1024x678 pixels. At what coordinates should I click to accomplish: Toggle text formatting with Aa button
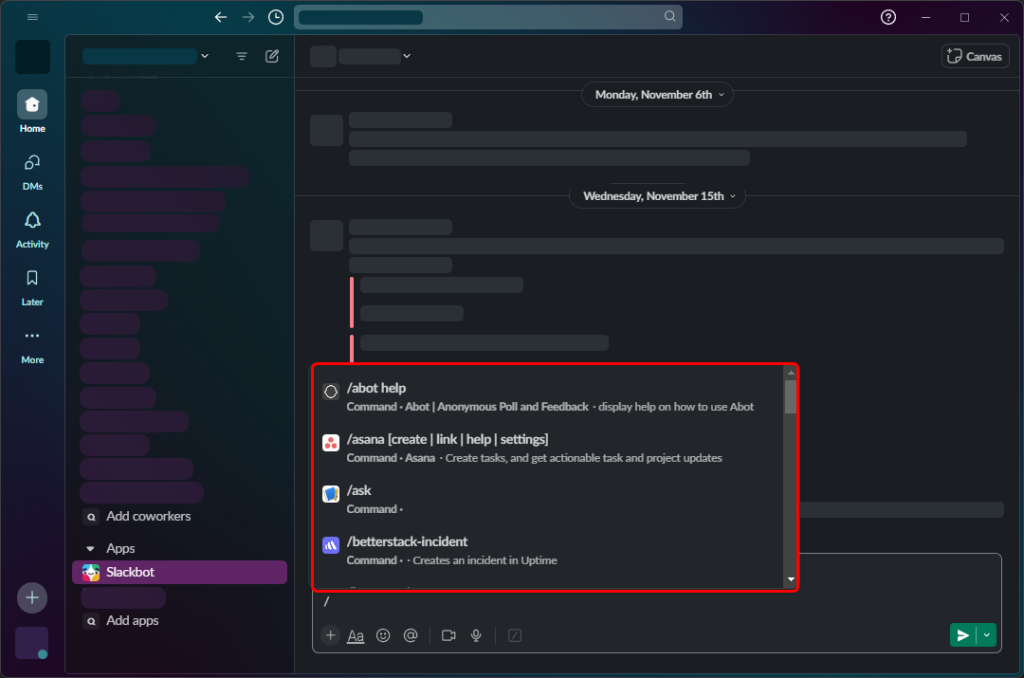356,635
